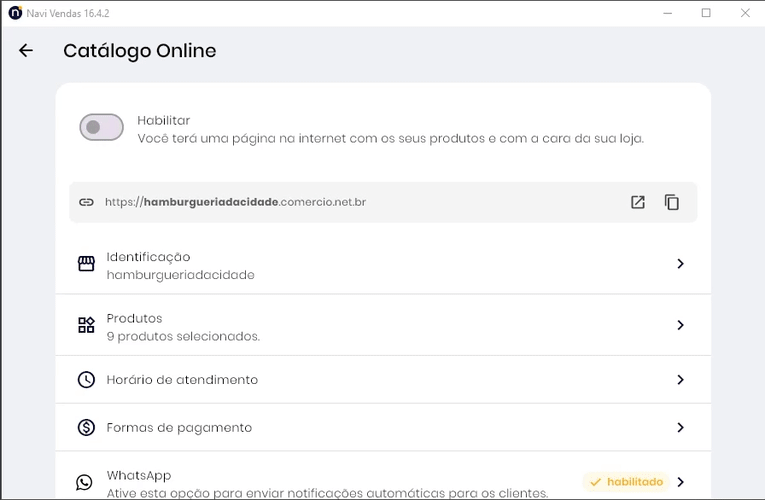Click the 'Você terá uma página' description
Viewport: 765px width, 500px height.
point(390,139)
